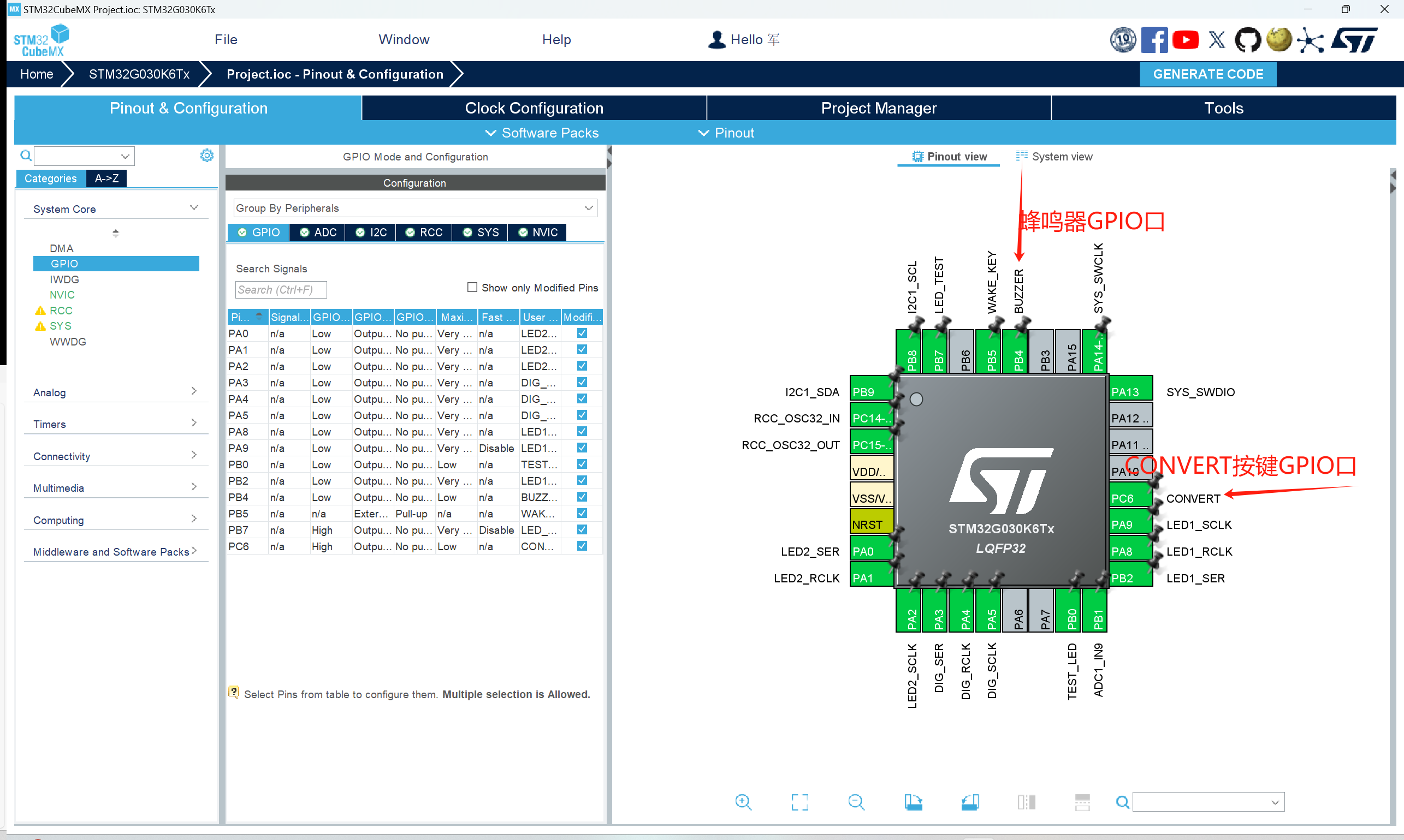The height and width of the screenshot is (840, 1404).
Task: Open the YouTube icon in the header
Action: click(x=1186, y=40)
